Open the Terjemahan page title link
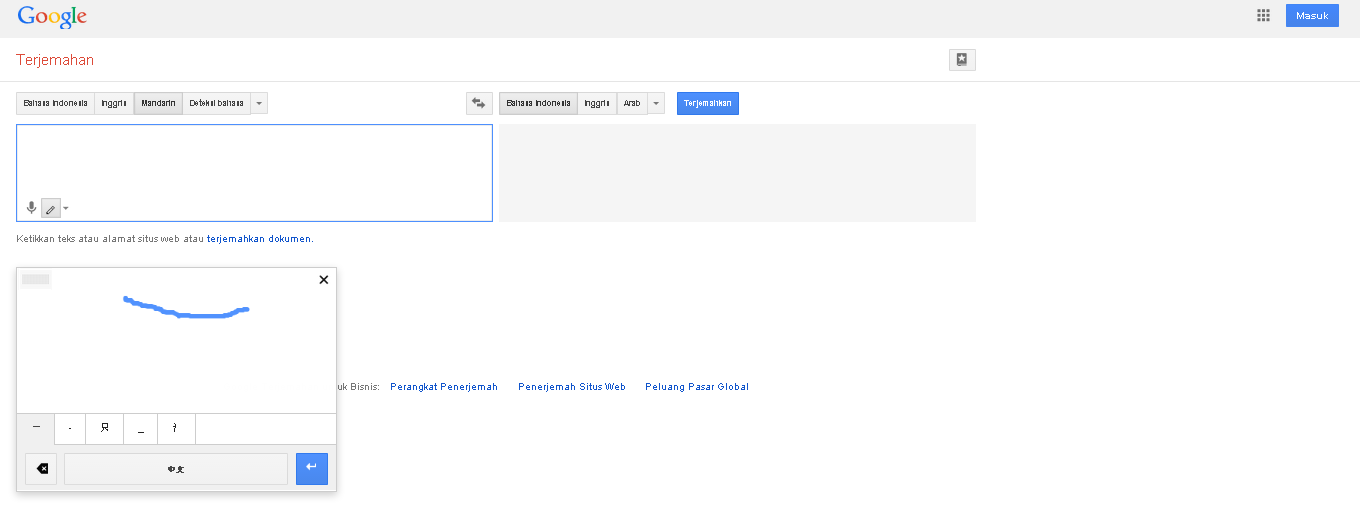The height and width of the screenshot is (512, 1360). (x=55, y=60)
